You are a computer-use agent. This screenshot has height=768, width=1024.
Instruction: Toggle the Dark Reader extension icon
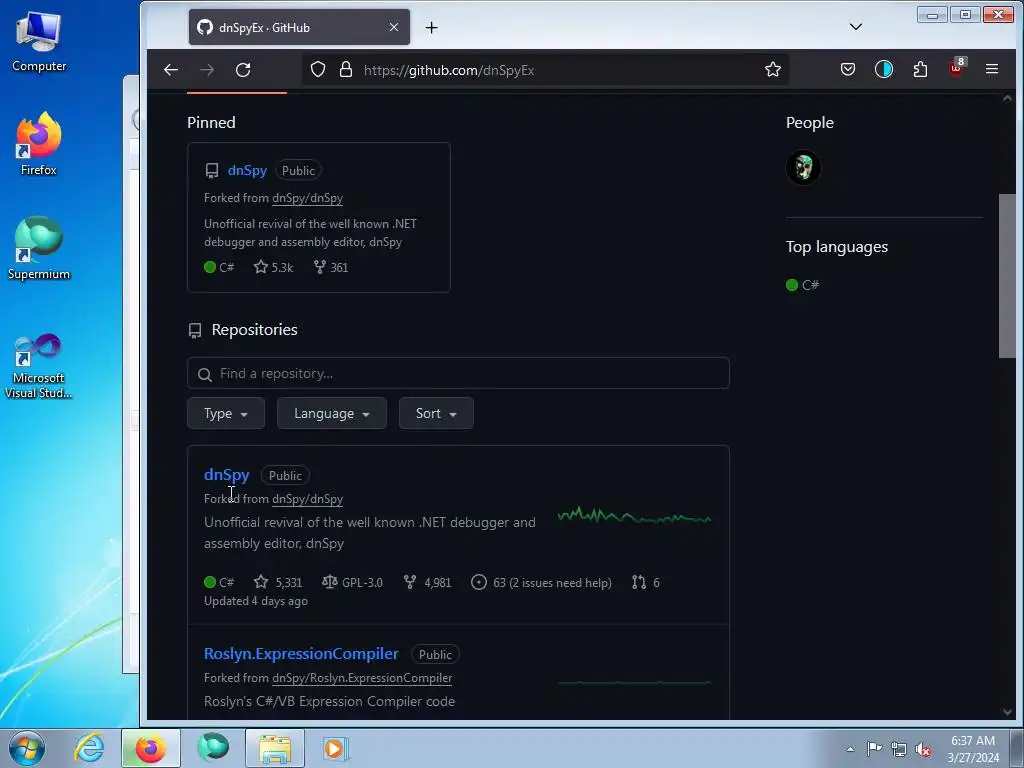tap(884, 69)
